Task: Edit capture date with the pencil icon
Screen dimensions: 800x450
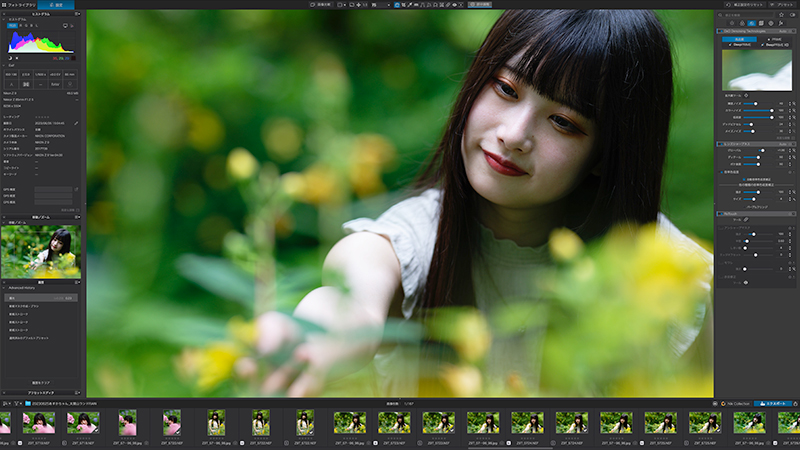Action: point(76,123)
